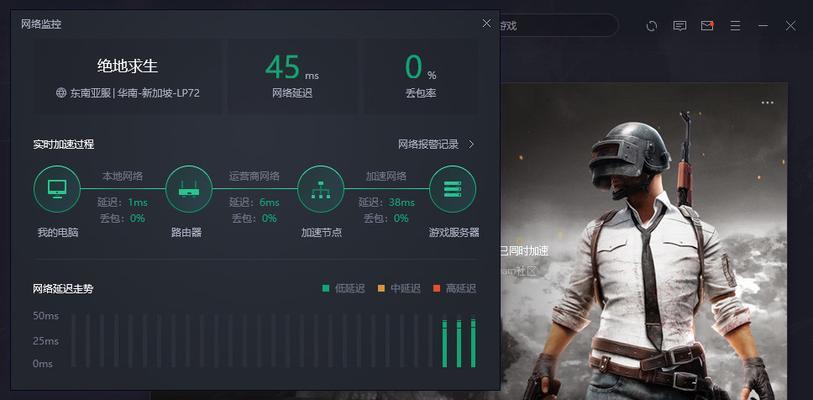Click the My Computer monitor icon
This screenshot has width=813, height=400.
coord(57,189)
